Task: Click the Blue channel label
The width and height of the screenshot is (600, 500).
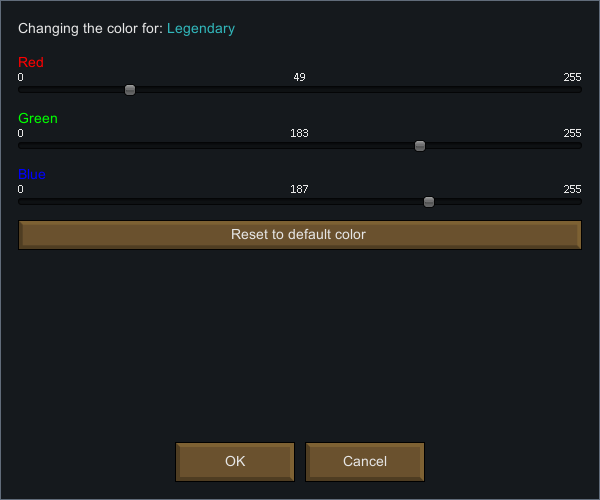Action: click(x=32, y=174)
